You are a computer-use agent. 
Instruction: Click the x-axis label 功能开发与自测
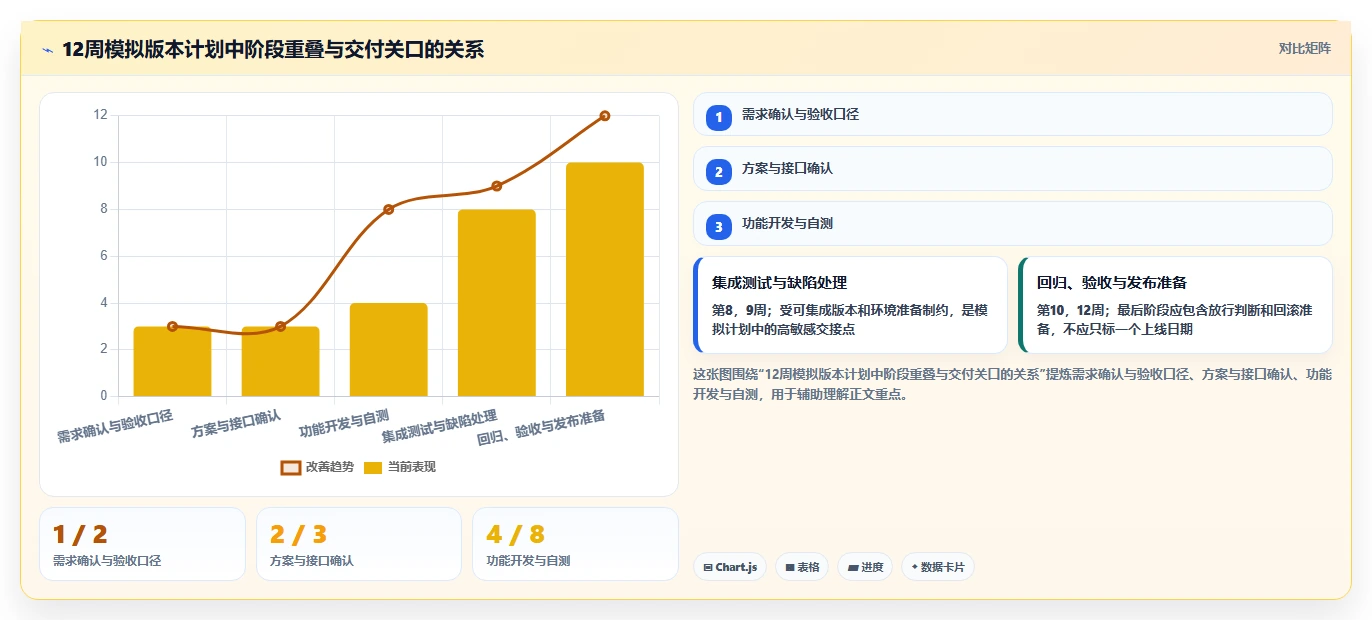[x=344, y=424]
